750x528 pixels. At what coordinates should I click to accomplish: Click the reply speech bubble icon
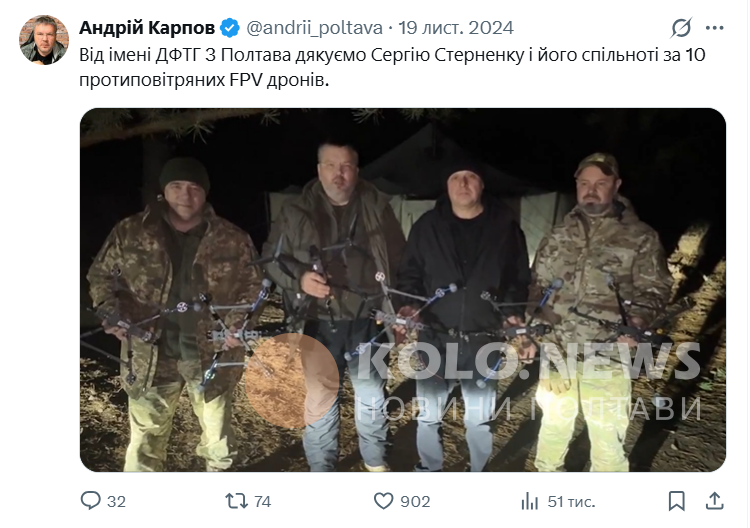point(90,501)
